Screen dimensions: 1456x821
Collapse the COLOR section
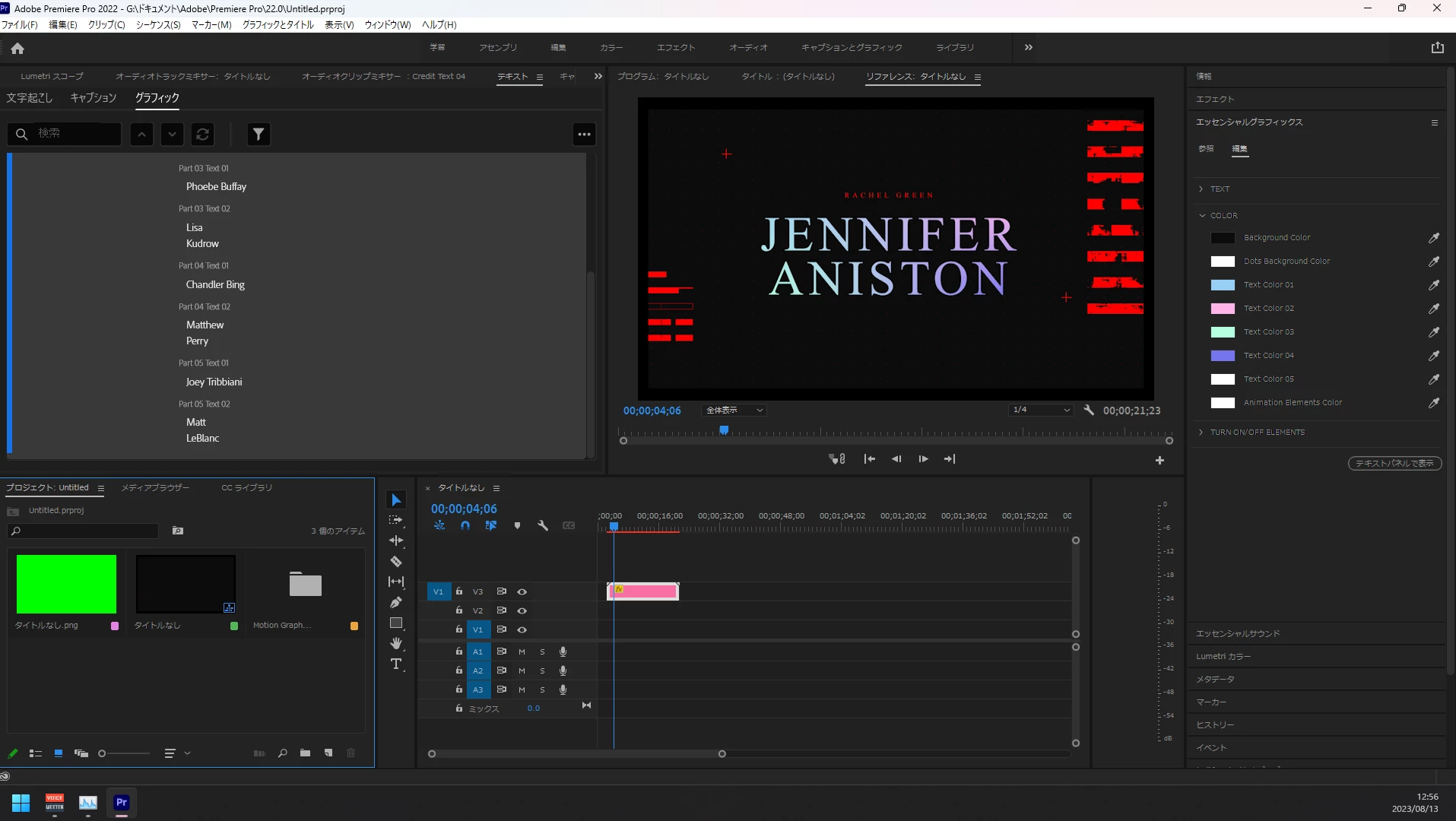tap(1202, 215)
